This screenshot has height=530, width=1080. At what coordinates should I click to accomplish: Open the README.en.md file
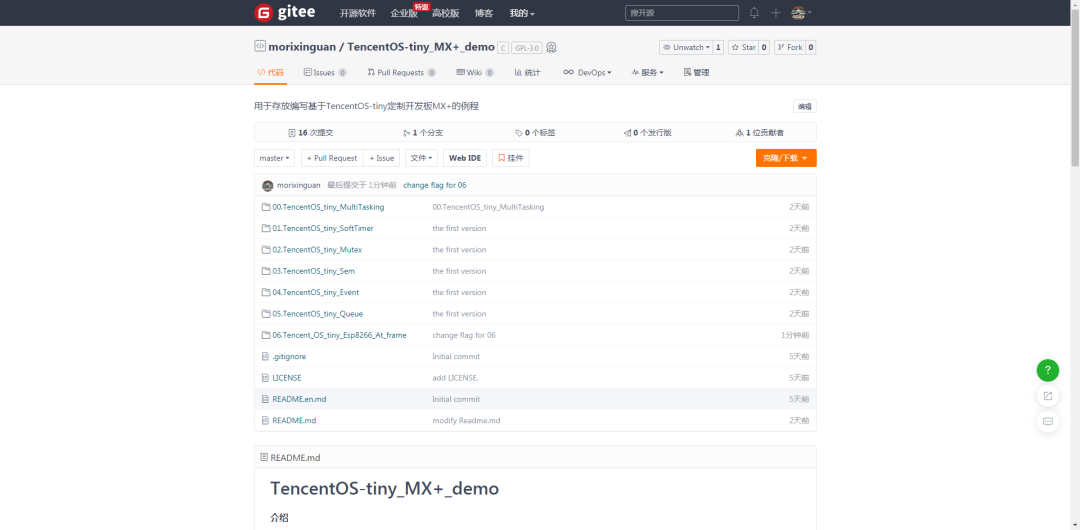(300, 399)
